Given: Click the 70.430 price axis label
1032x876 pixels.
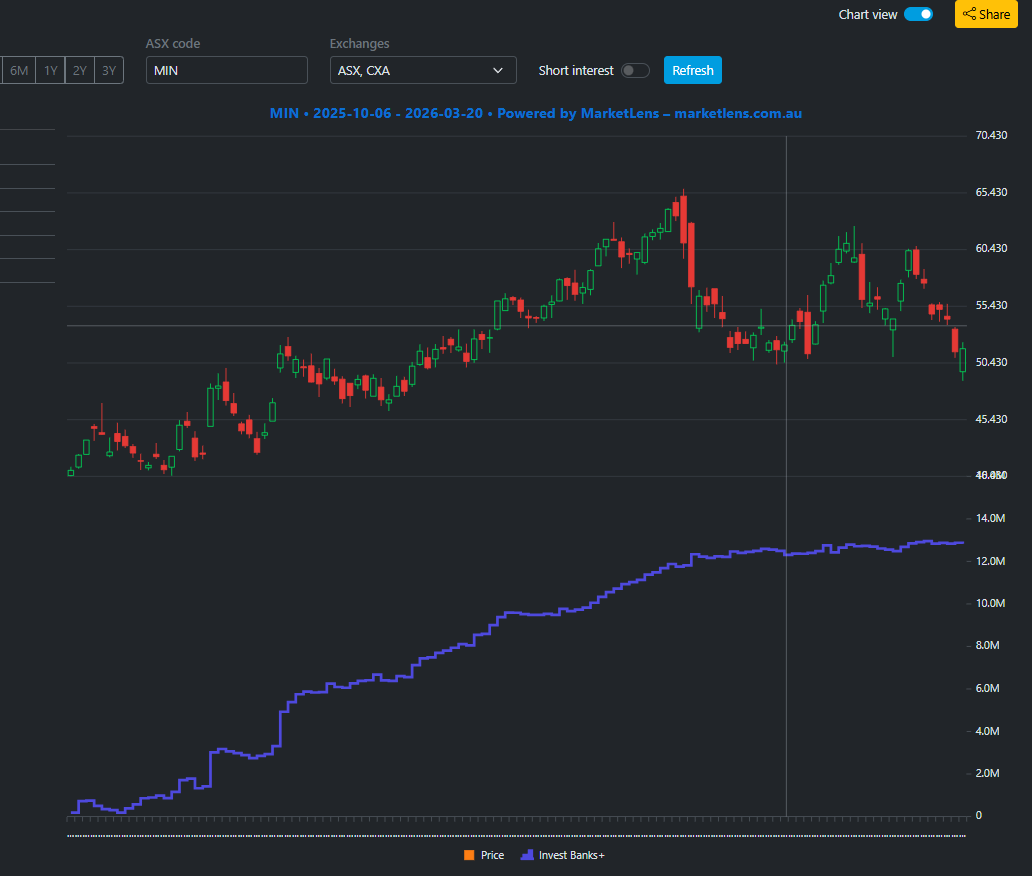Looking at the screenshot, I should [x=991, y=135].
